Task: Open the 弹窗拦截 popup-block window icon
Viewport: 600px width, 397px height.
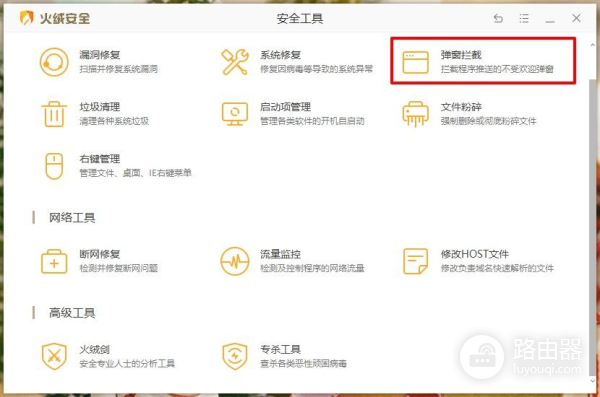Action: tap(415, 62)
